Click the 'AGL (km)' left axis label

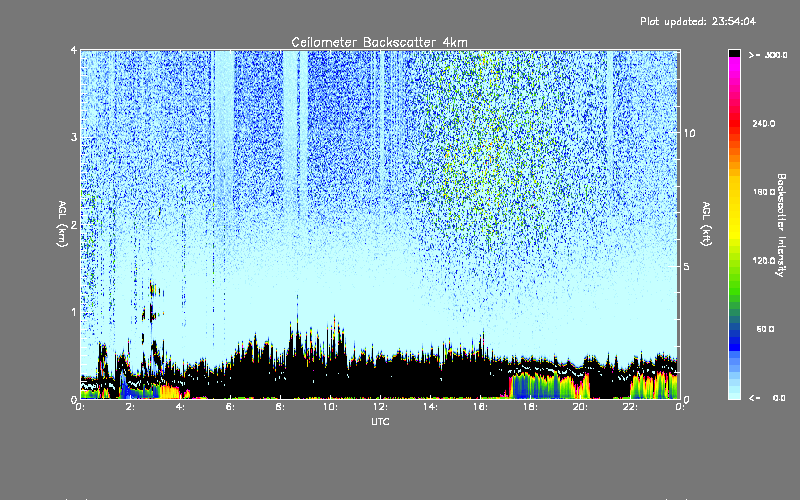coord(62,224)
